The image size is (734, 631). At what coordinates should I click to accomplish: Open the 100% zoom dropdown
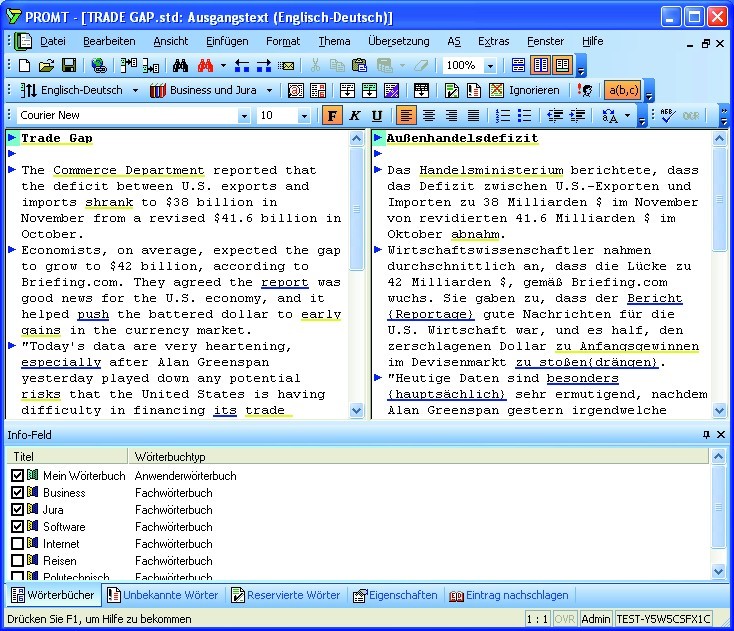coord(490,66)
